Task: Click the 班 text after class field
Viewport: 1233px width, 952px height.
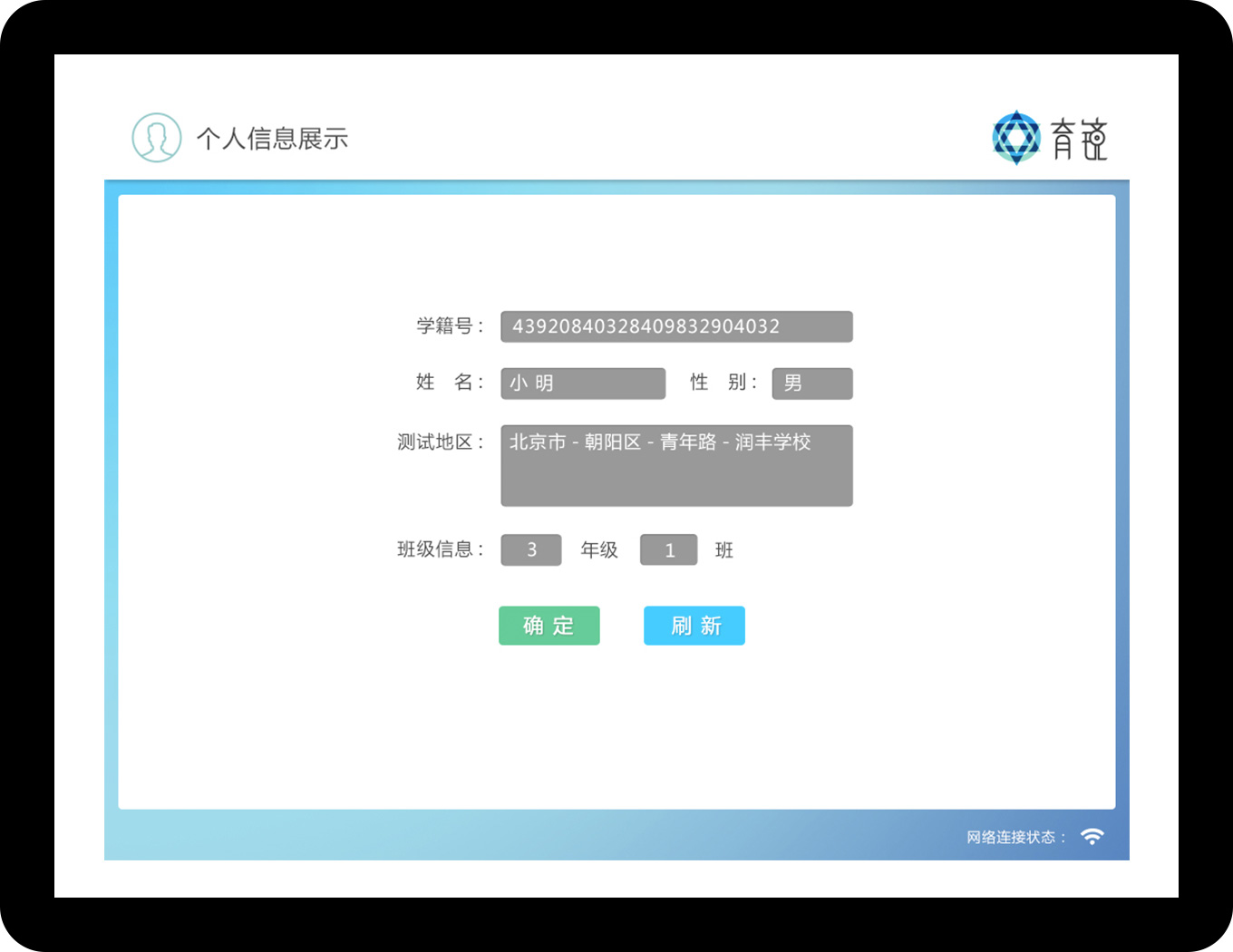Action: point(723,550)
